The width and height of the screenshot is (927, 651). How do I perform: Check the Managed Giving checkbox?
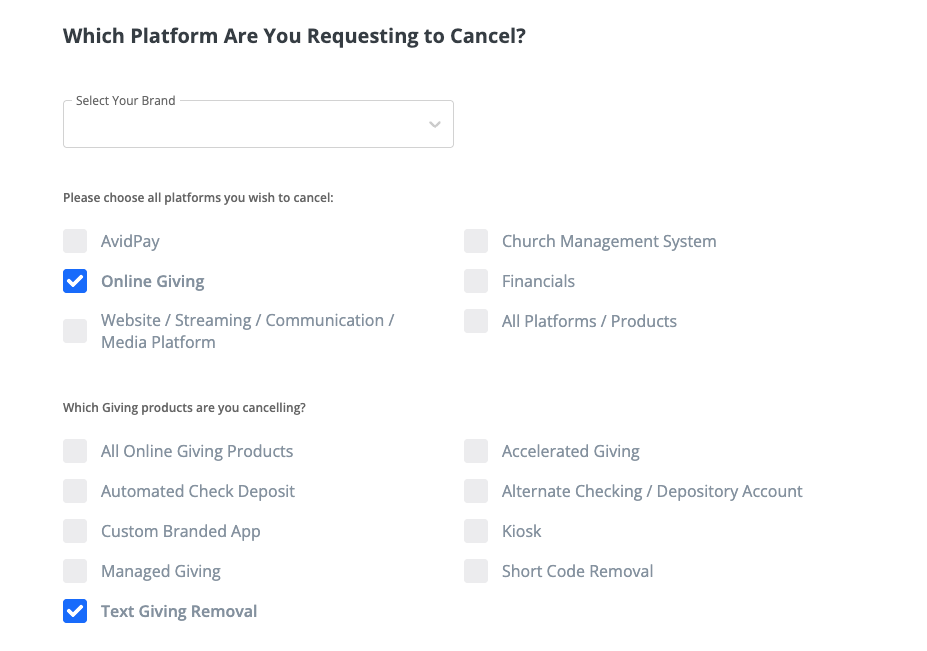[x=75, y=571]
